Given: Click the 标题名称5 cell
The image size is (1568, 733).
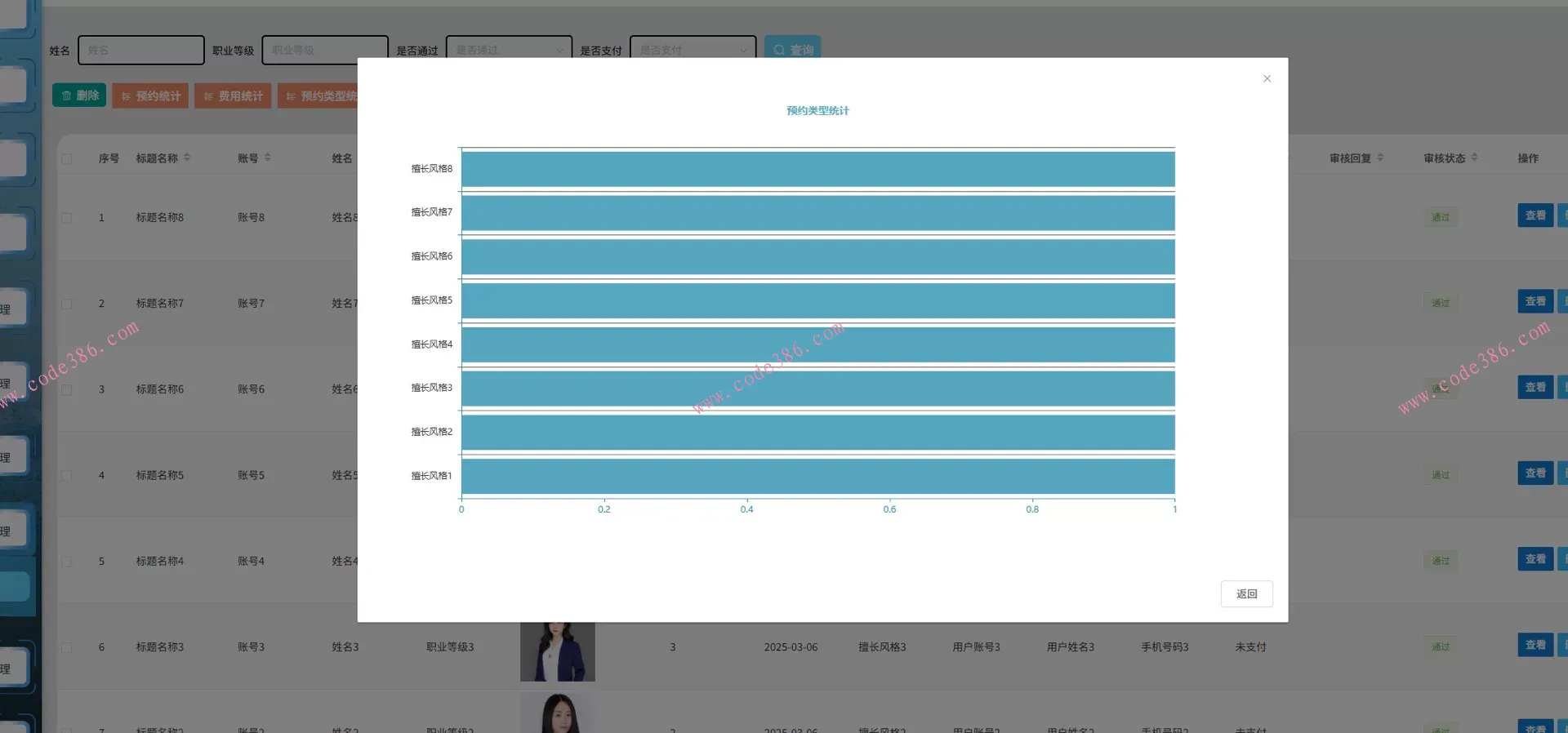Looking at the screenshot, I should [x=160, y=475].
